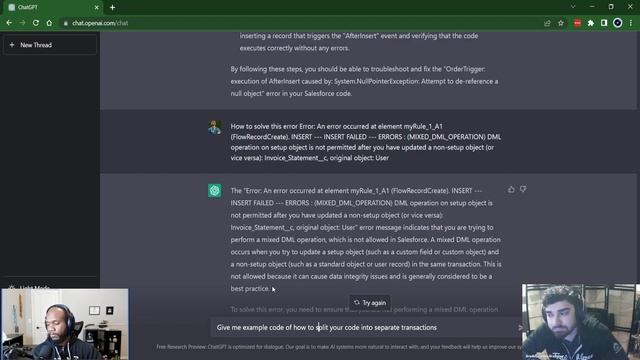The image size is (640, 360).
Task: Open the browser profile avatar
Action: point(618,23)
